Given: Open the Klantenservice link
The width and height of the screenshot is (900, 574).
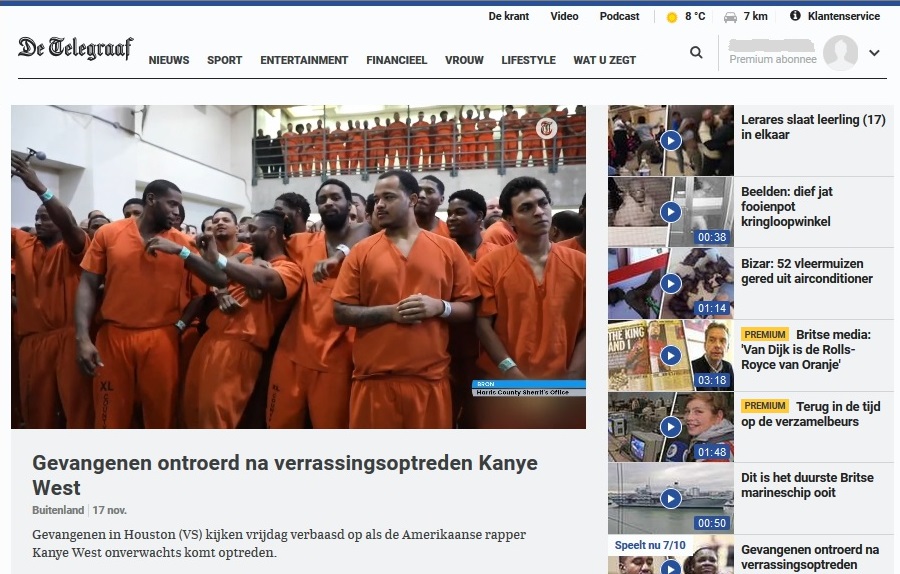Looking at the screenshot, I should [x=844, y=17].
